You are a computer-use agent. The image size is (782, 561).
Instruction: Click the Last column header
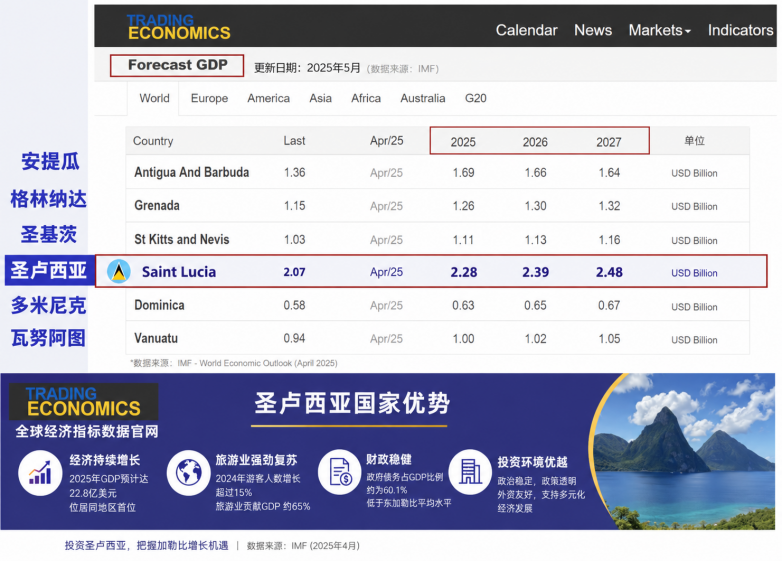294,141
